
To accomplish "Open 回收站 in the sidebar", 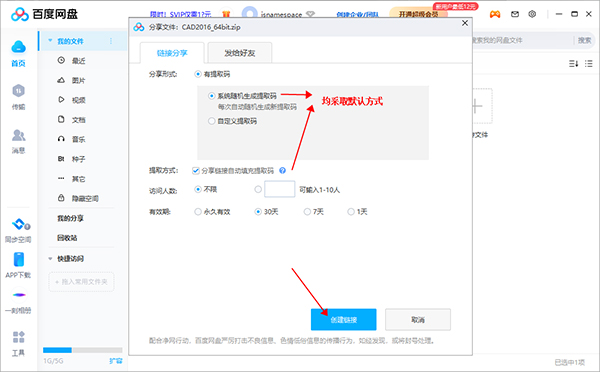I will point(67,238).
